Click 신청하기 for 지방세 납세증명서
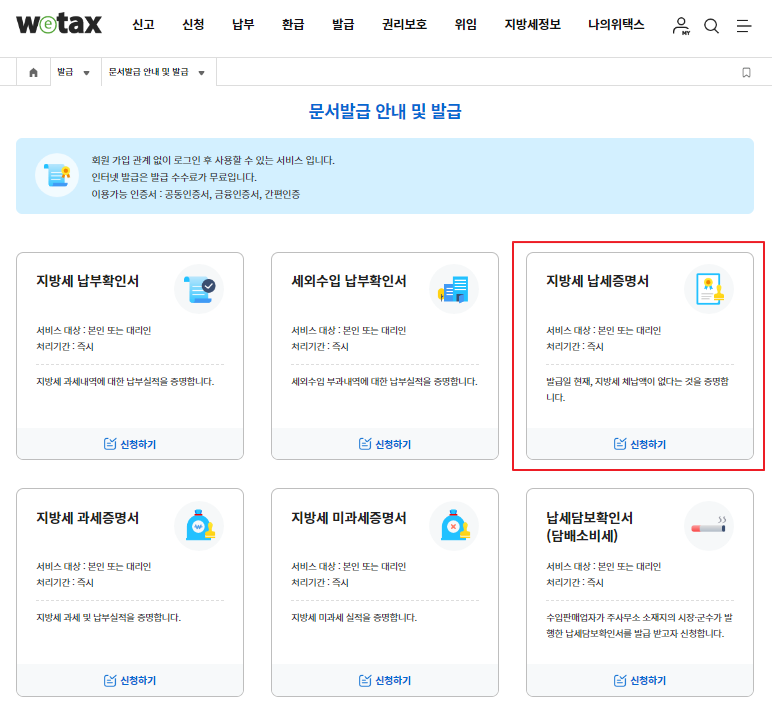772x714 pixels. (640, 444)
